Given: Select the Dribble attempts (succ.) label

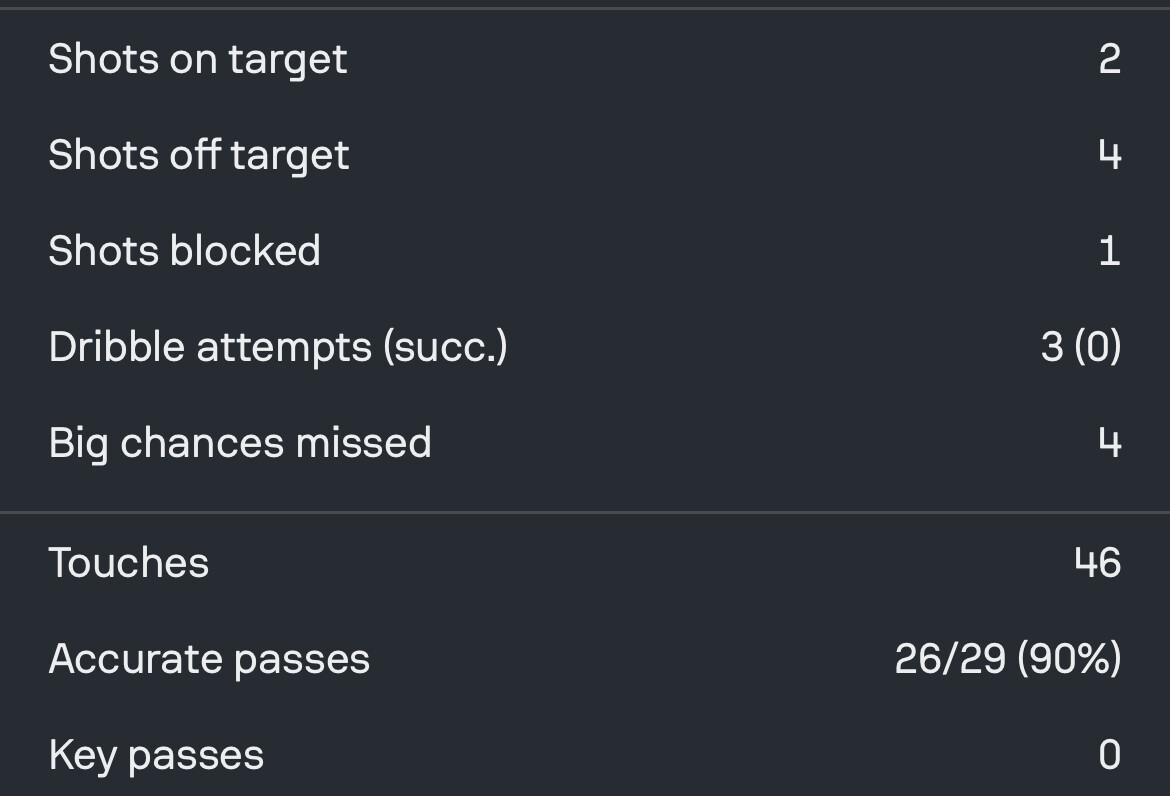Looking at the screenshot, I should coord(278,348).
